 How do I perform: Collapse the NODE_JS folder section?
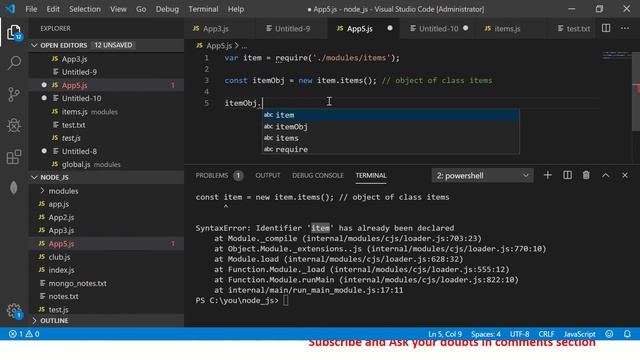34,177
